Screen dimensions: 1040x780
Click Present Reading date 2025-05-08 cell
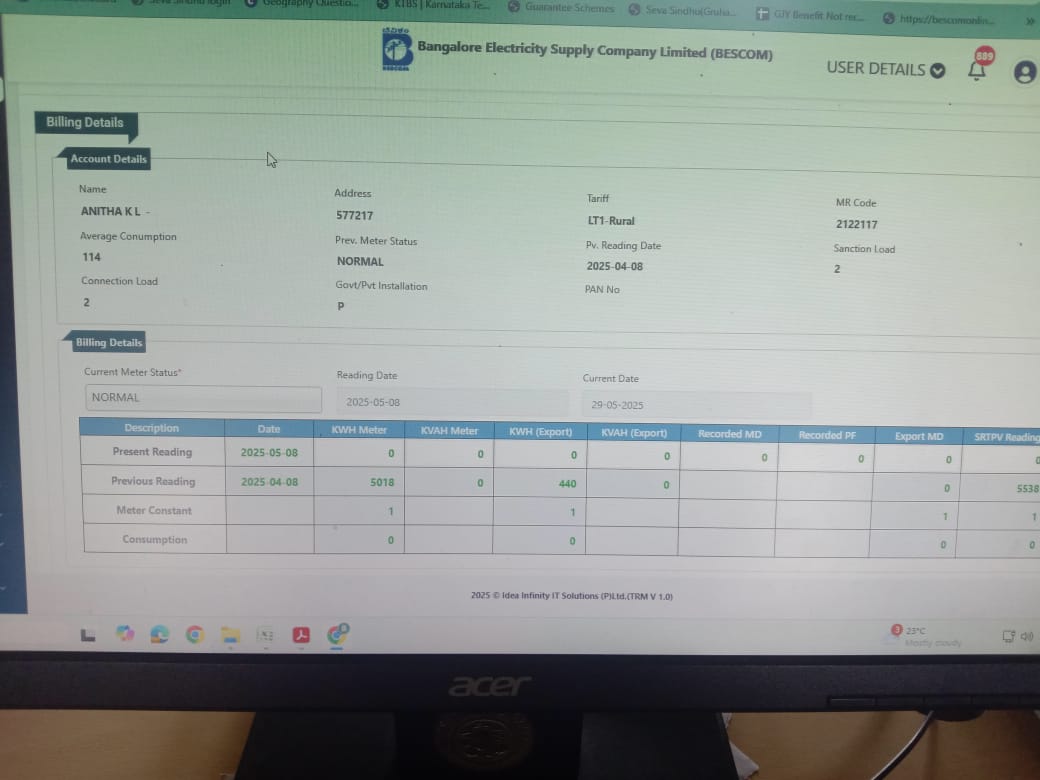[269, 452]
